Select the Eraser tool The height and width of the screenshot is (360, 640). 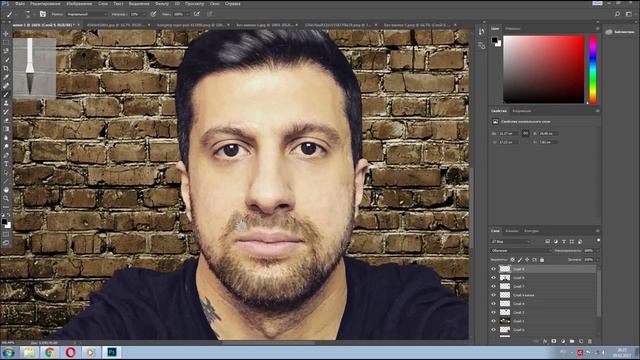pyautogui.click(x=6, y=120)
